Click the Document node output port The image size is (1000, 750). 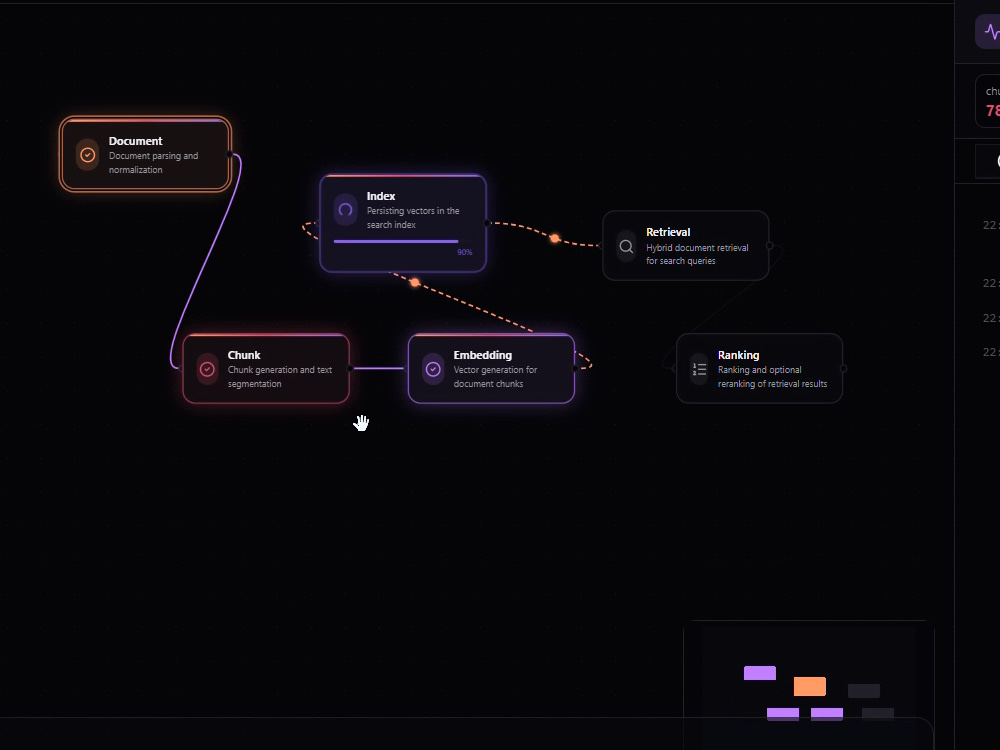click(x=230, y=154)
